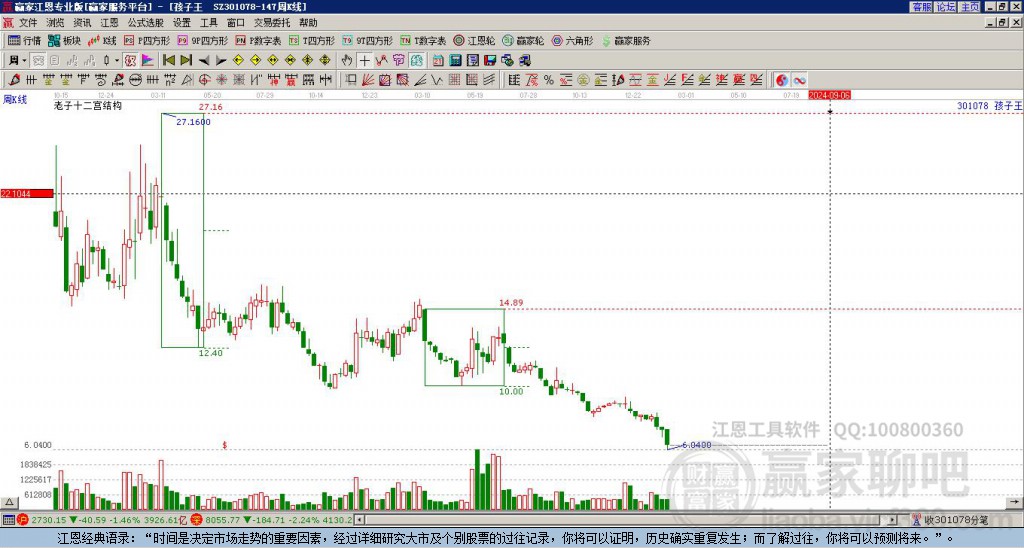The height and width of the screenshot is (548, 1024).
Task: Open the 浏览 menu
Action: coord(56,23)
